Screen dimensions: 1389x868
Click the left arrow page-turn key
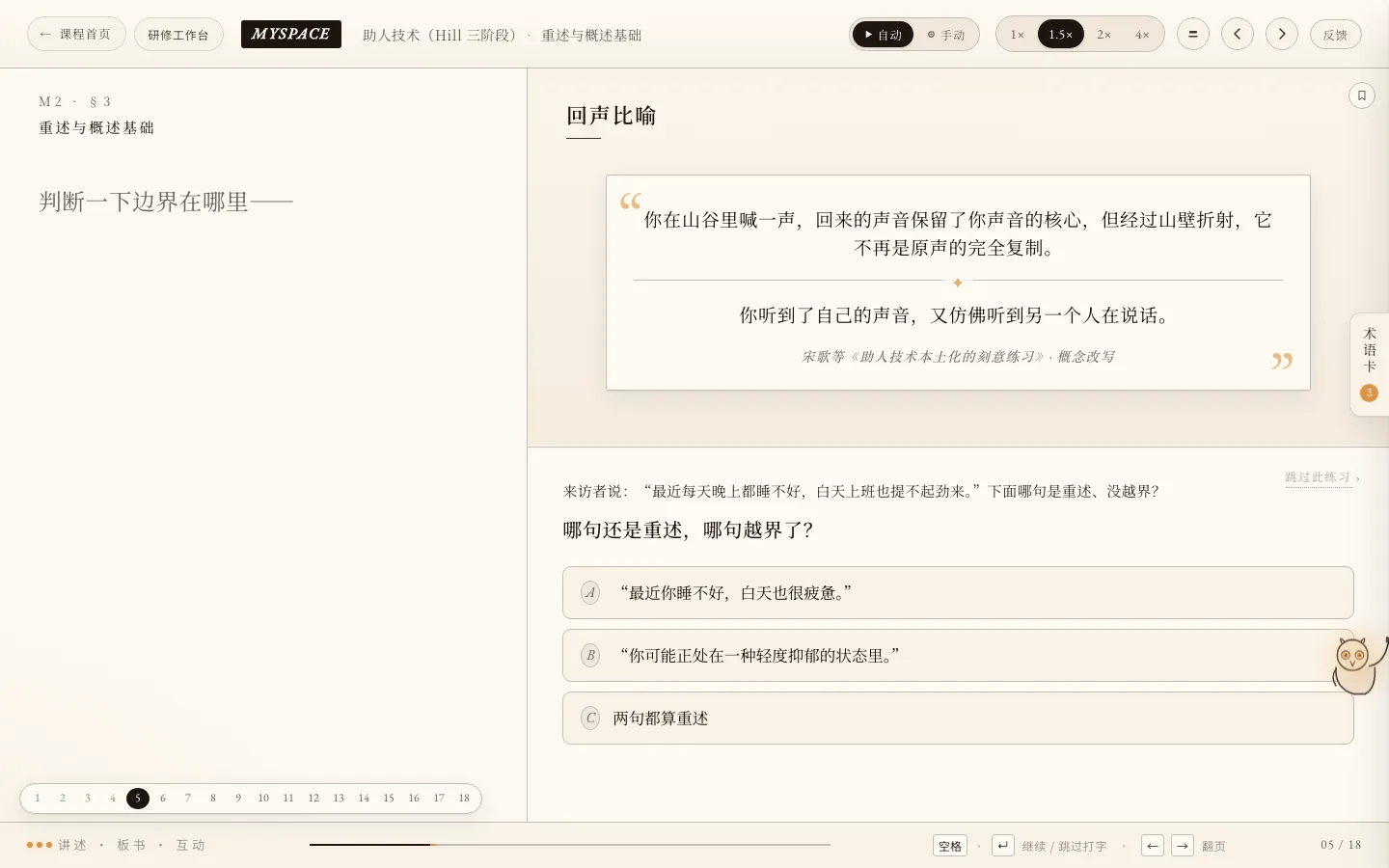[1152, 846]
